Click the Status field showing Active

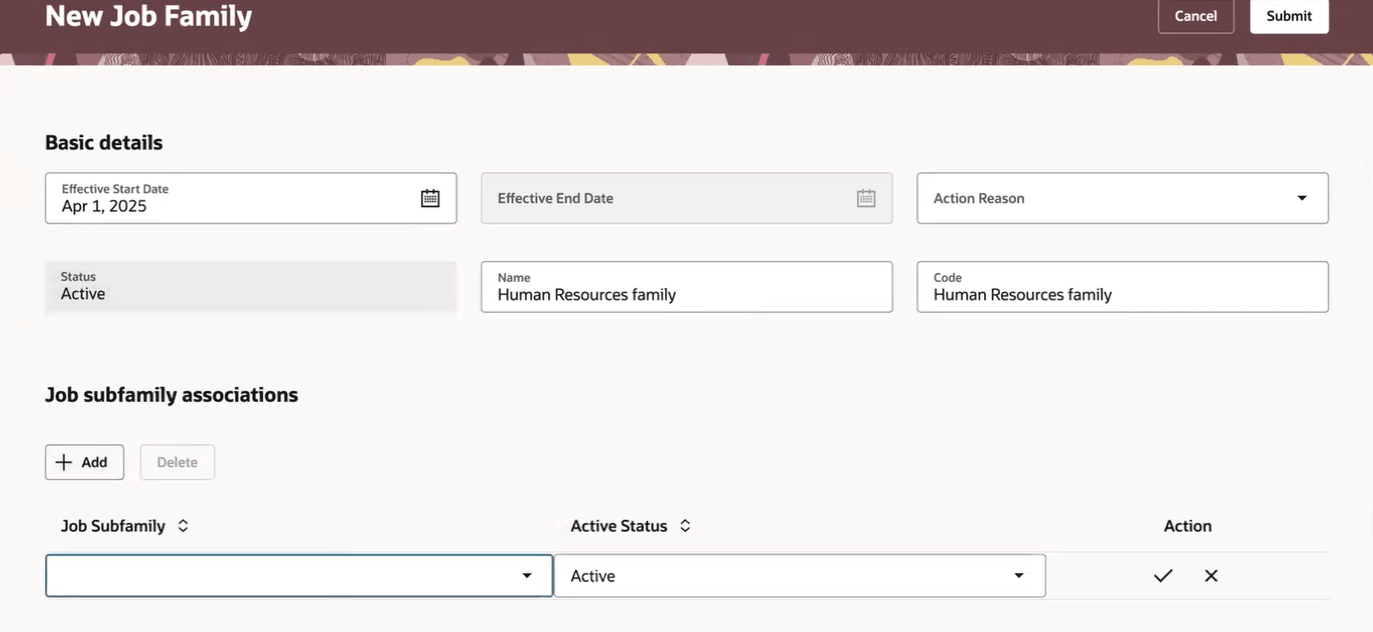coord(251,287)
